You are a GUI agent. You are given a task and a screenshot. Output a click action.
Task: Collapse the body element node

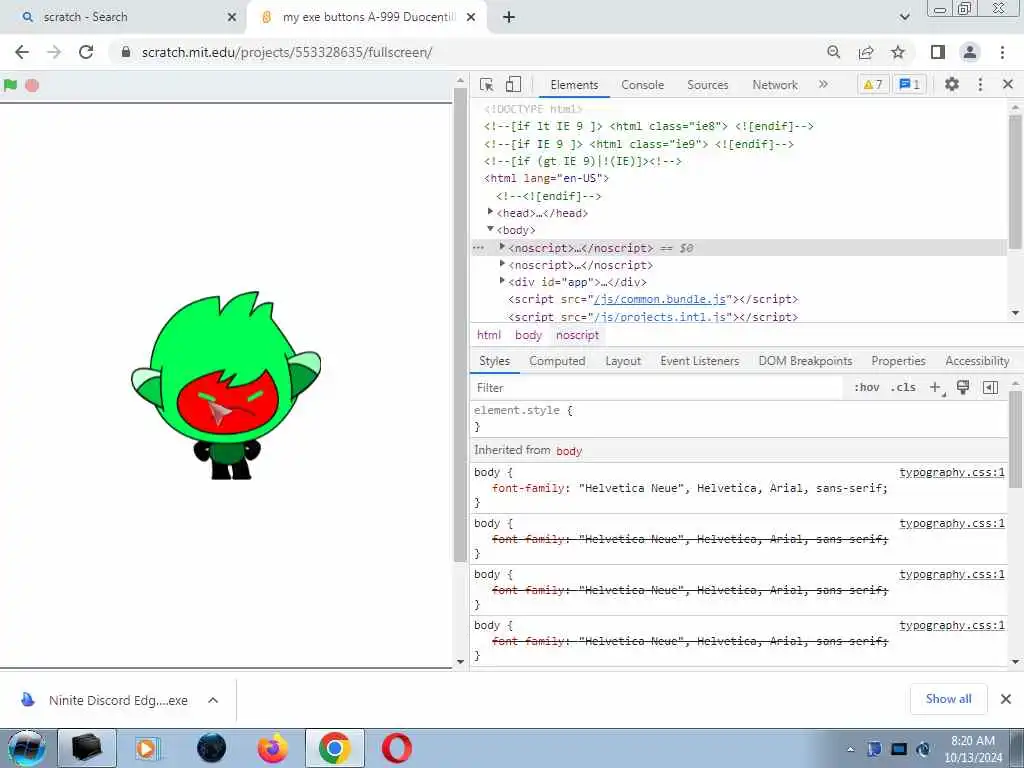(490, 229)
